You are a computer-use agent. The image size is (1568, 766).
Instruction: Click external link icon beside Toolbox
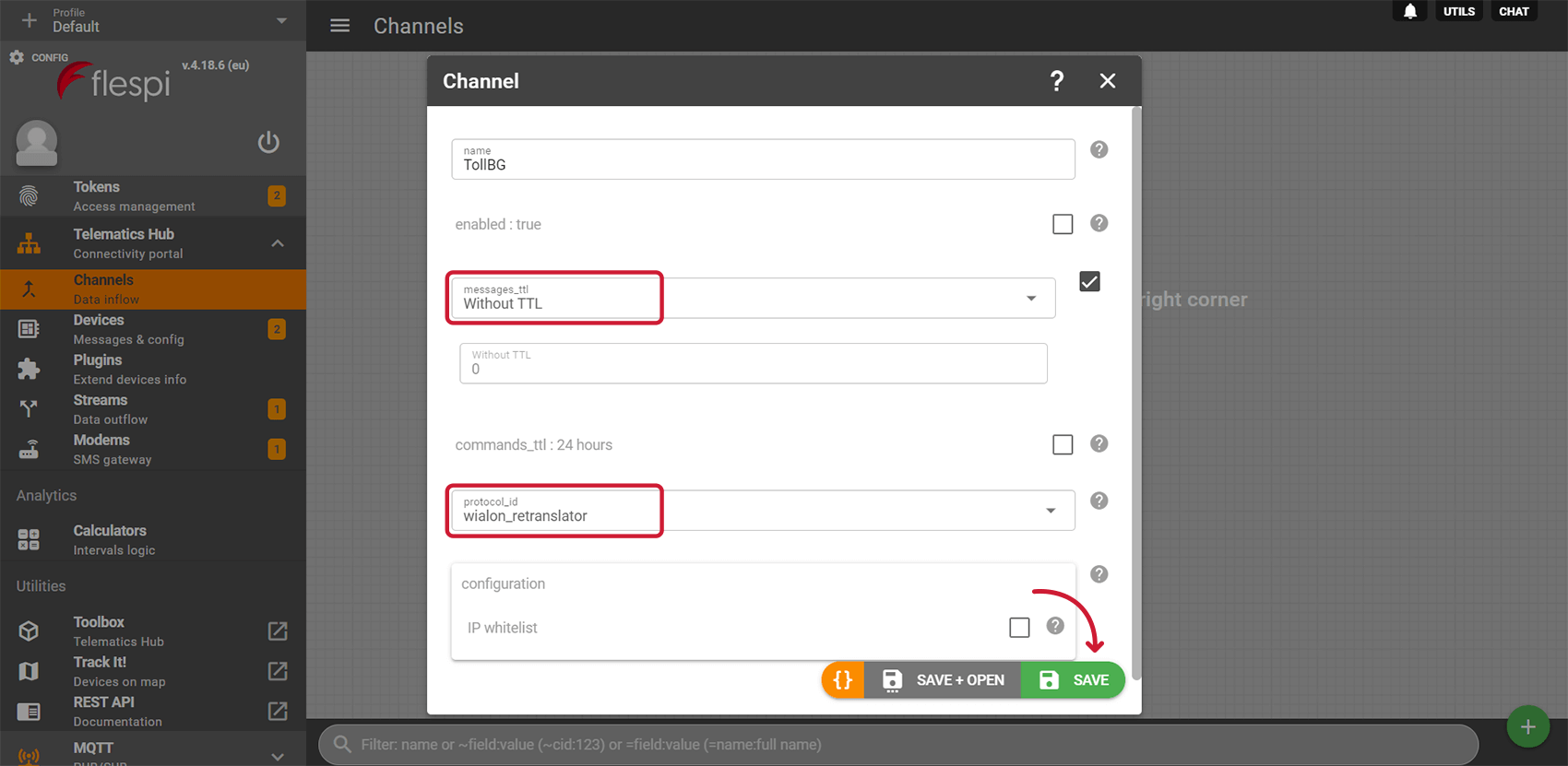pos(278,630)
